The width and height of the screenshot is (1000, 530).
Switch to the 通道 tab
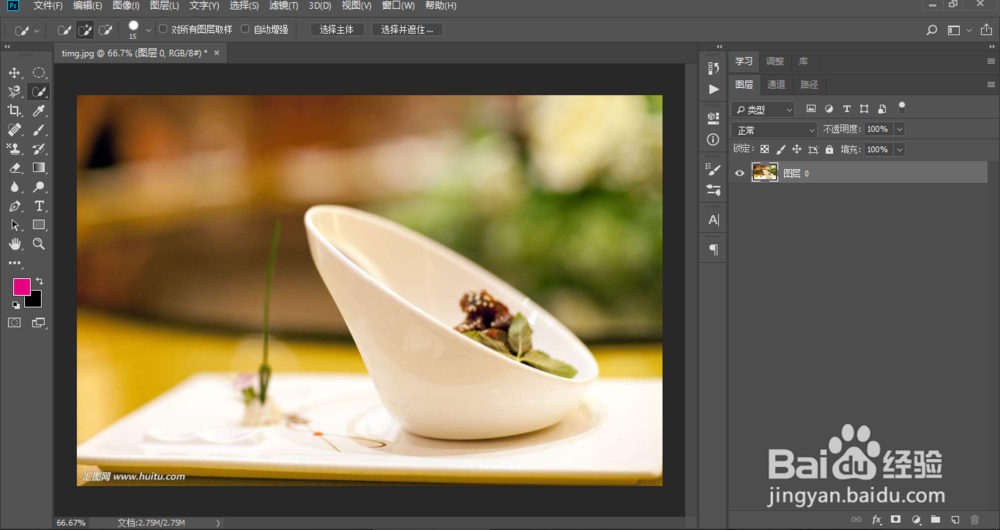pos(776,85)
